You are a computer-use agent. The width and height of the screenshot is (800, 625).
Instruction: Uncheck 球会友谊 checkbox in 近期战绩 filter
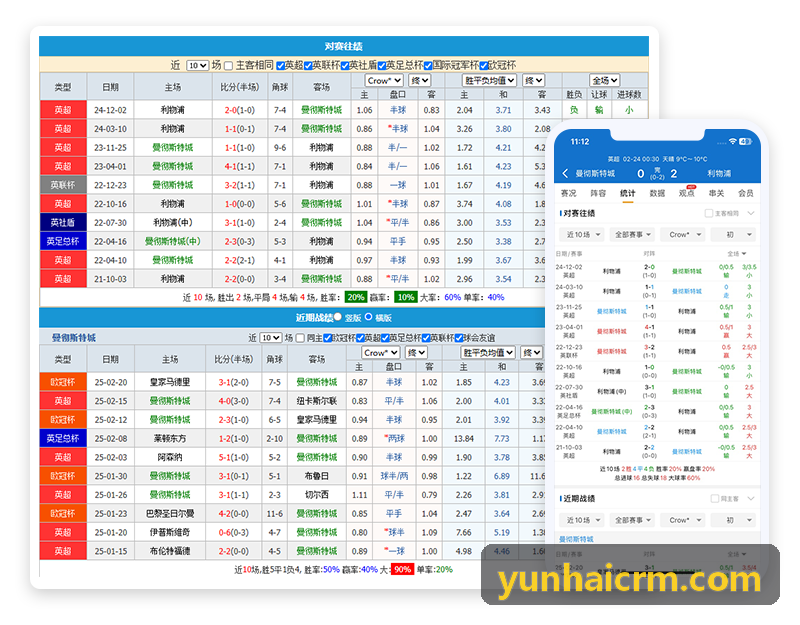click(459, 338)
